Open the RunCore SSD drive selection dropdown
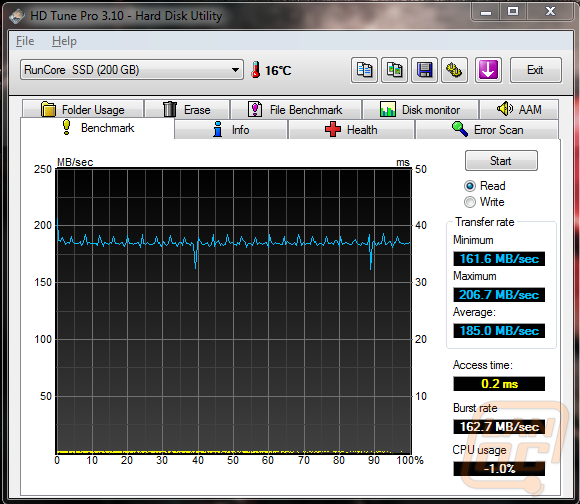580x504 pixels. pos(132,70)
